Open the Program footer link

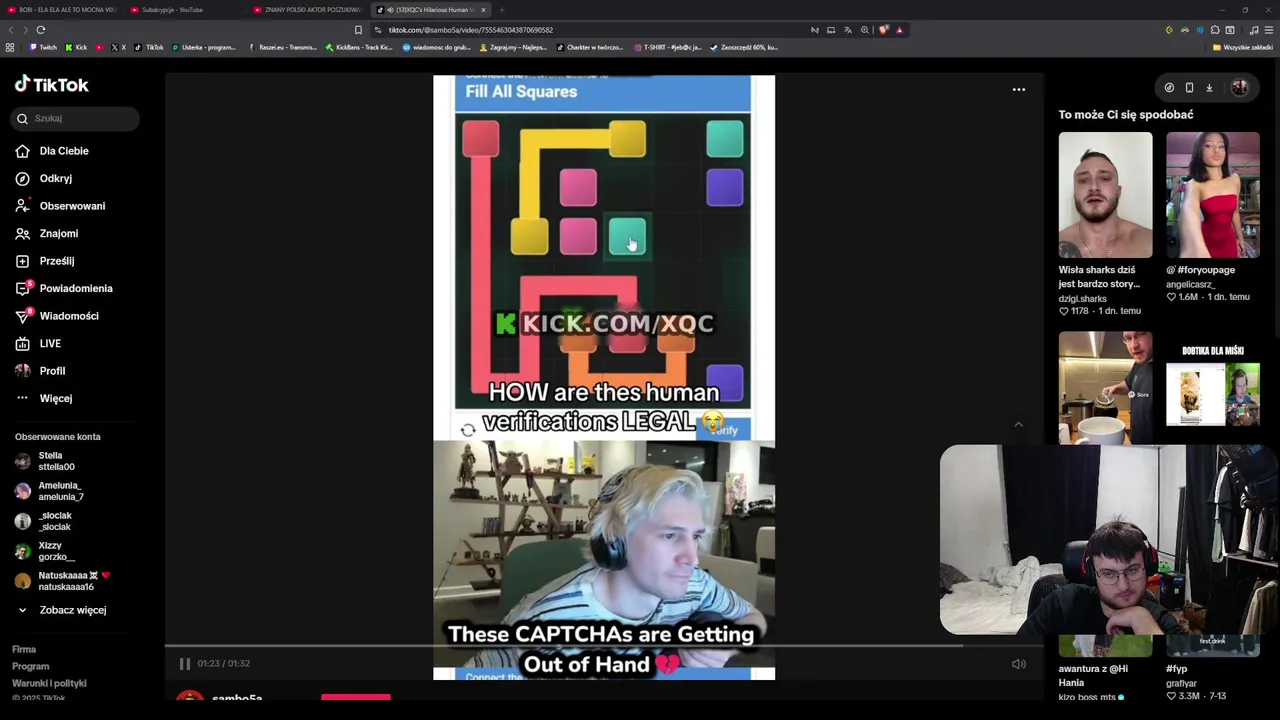pyautogui.click(x=30, y=666)
